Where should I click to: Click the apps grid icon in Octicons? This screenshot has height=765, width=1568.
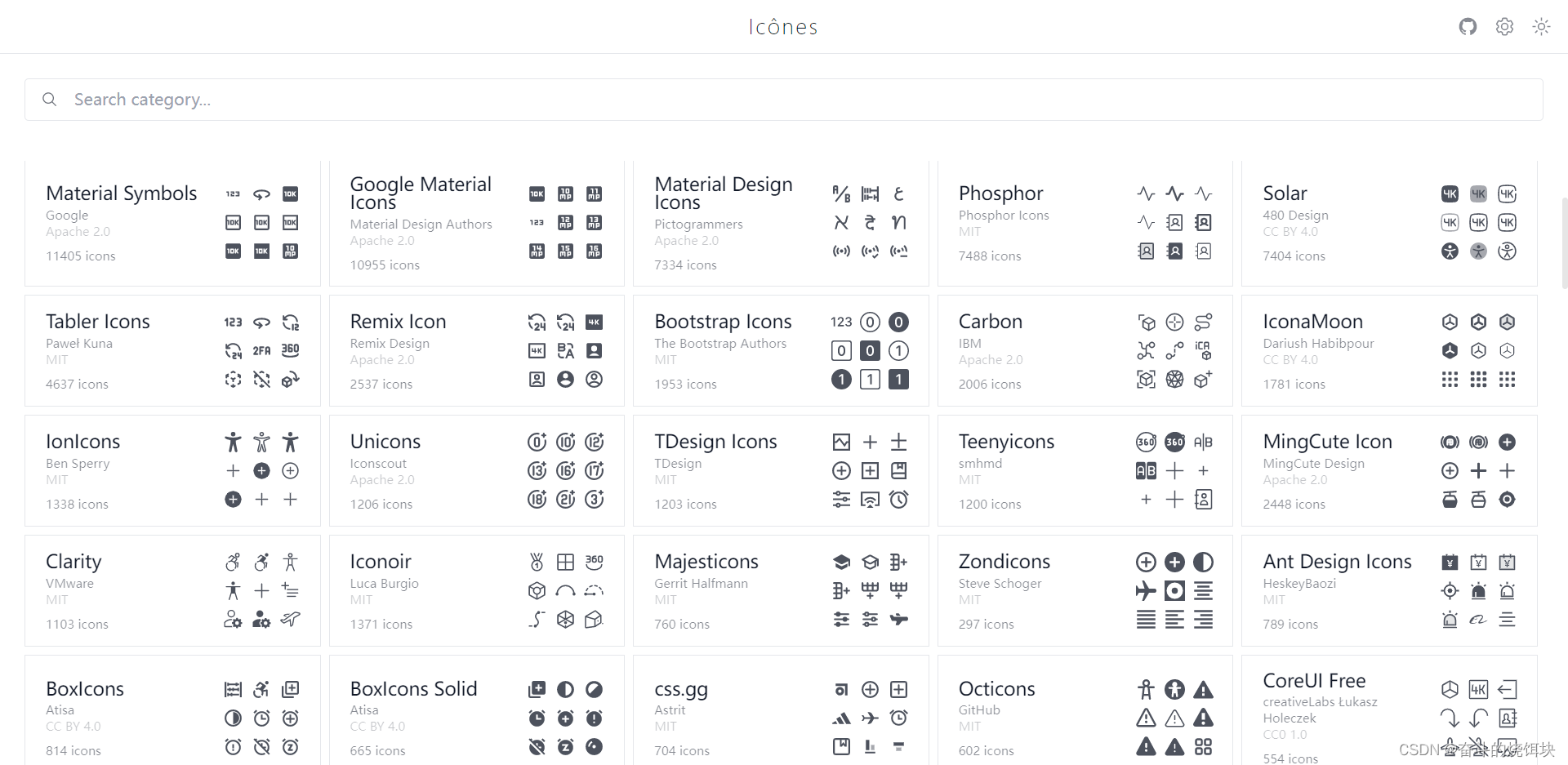[x=1203, y=747]
